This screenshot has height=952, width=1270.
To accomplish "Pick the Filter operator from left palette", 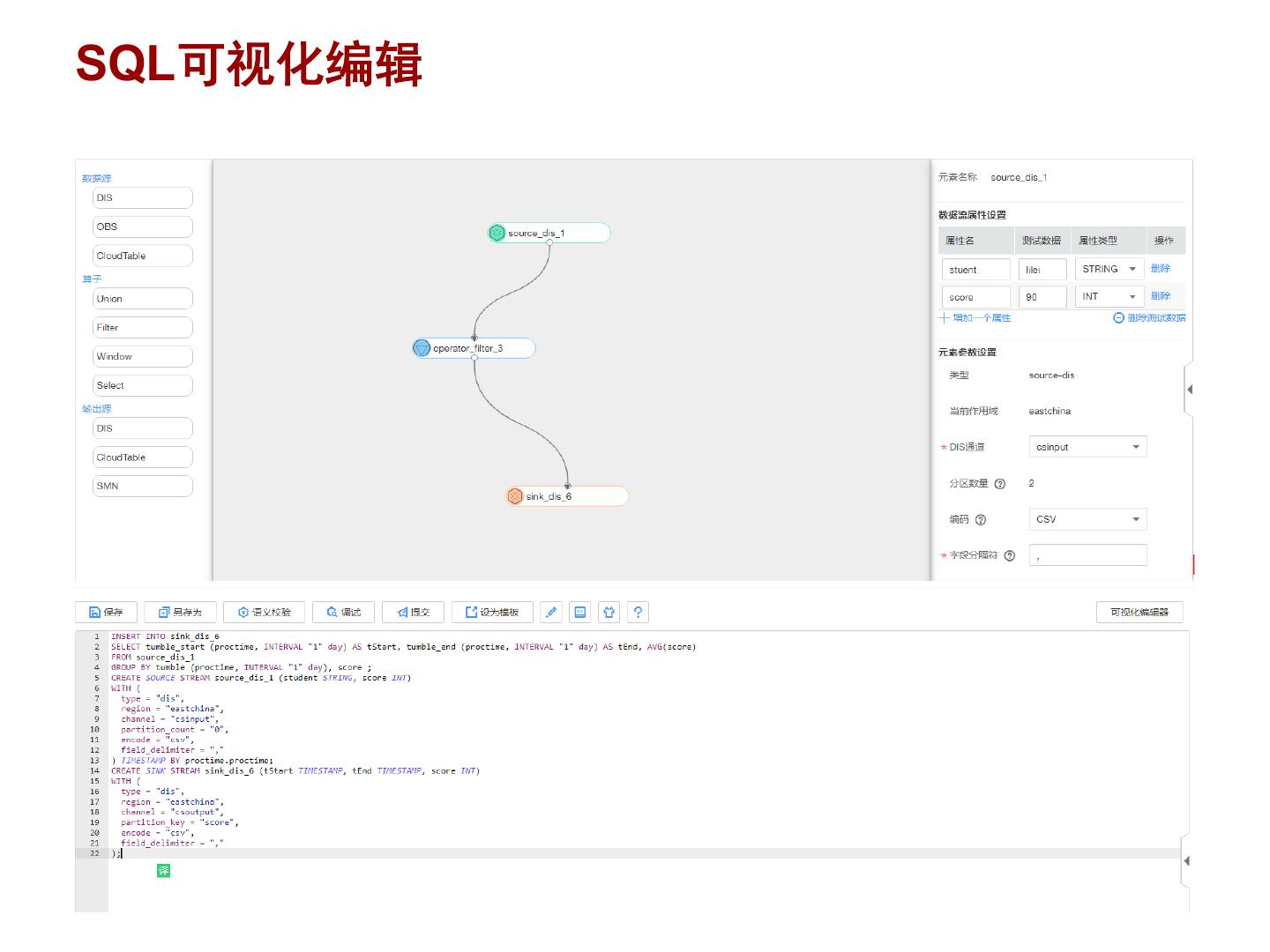I will [x=142, y=328].
